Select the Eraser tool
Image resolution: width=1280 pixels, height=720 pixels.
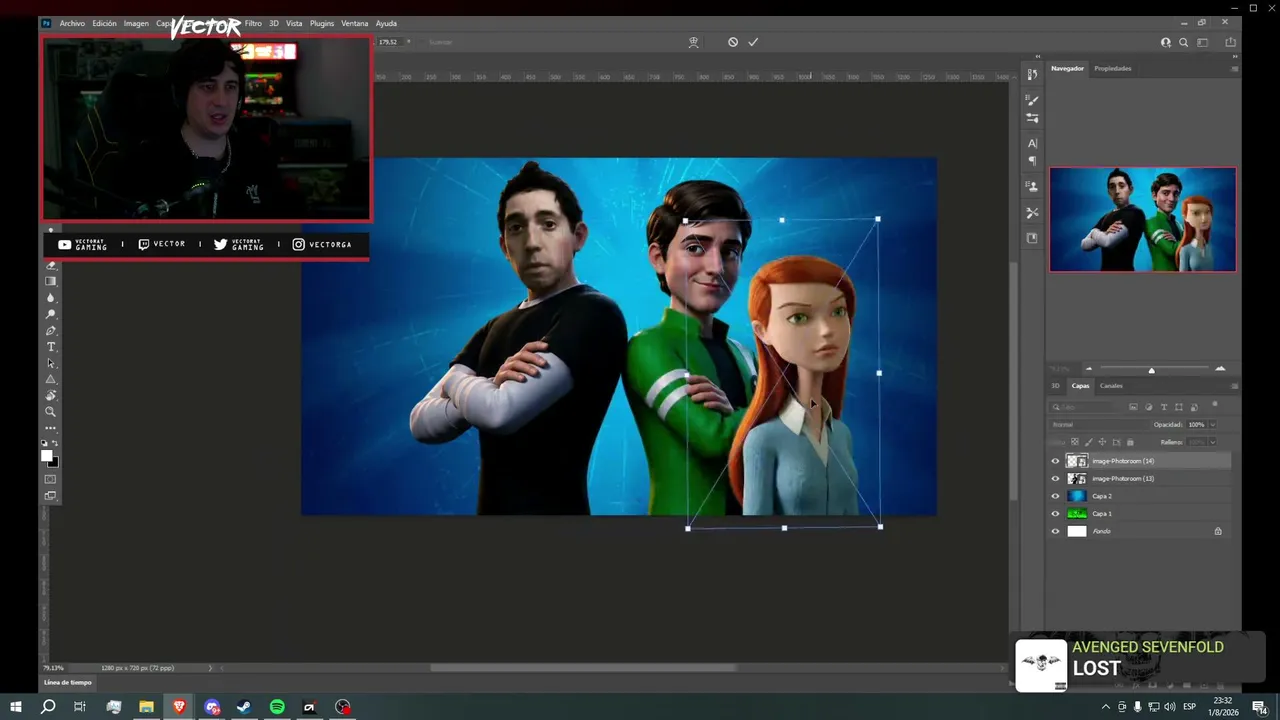point(52,266)
